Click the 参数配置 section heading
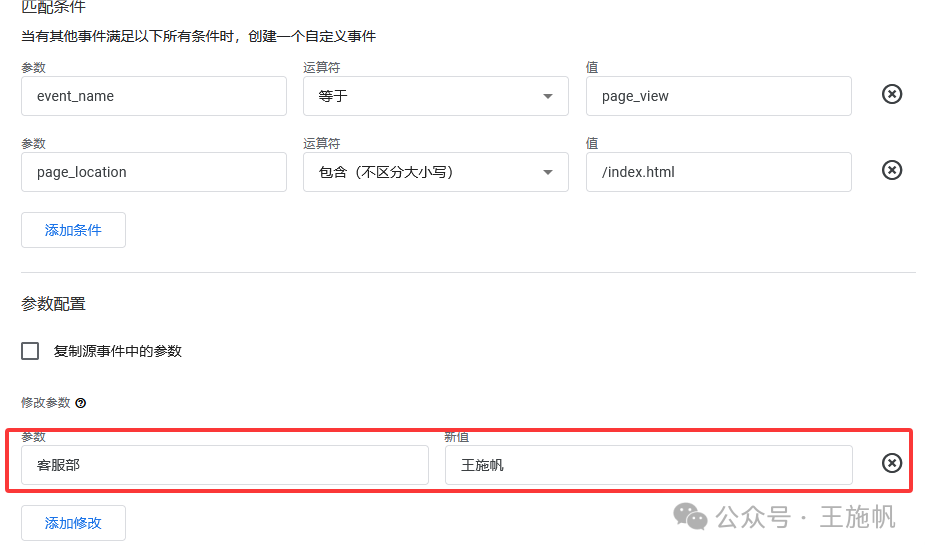The image size is (925, 554). (x=54, y=304)
